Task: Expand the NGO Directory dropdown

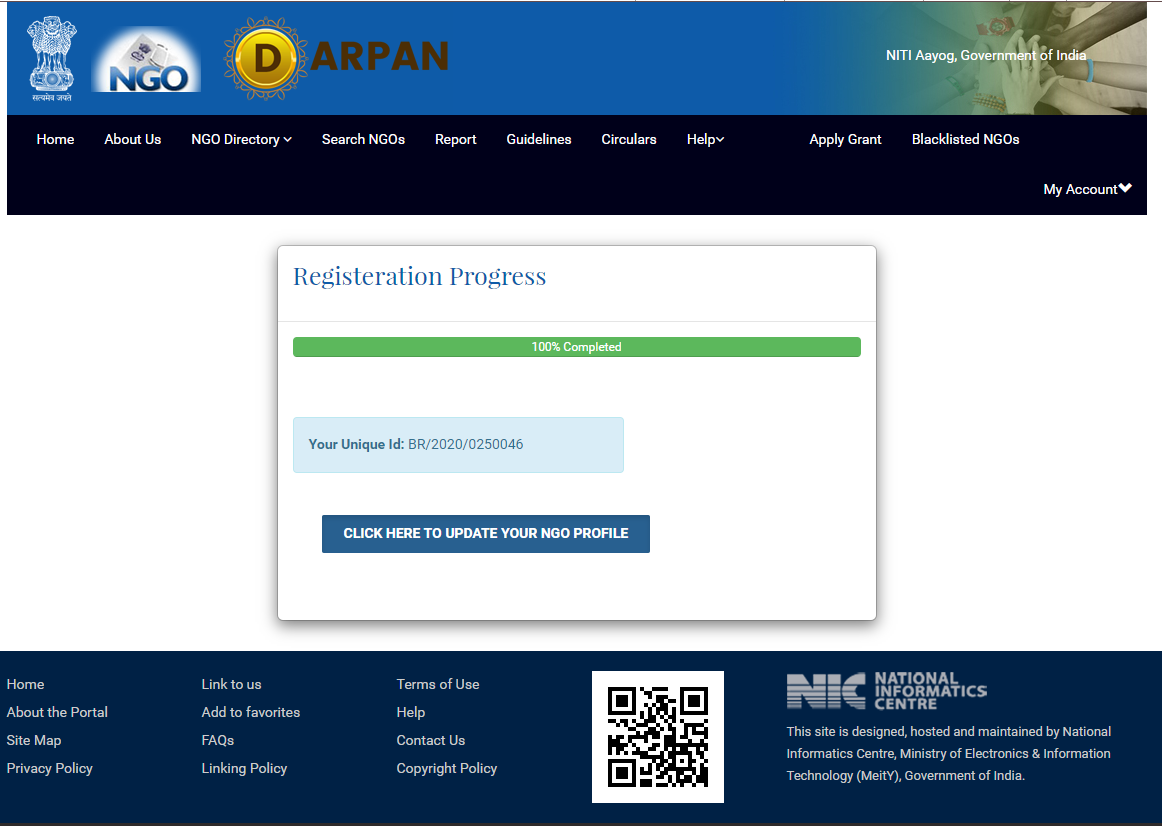Action: pyautogui.click(x=242, y=139)
